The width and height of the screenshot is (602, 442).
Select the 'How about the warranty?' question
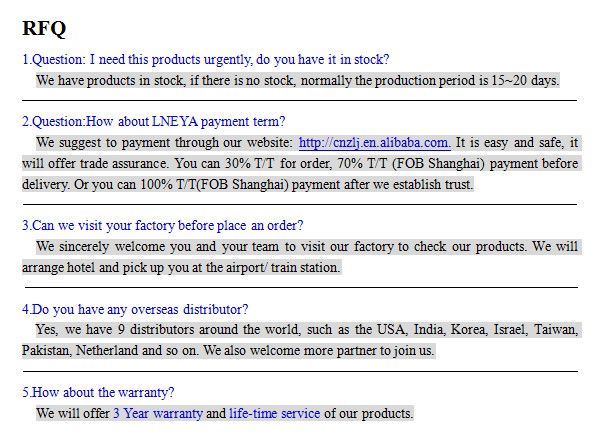coord(98,392)
